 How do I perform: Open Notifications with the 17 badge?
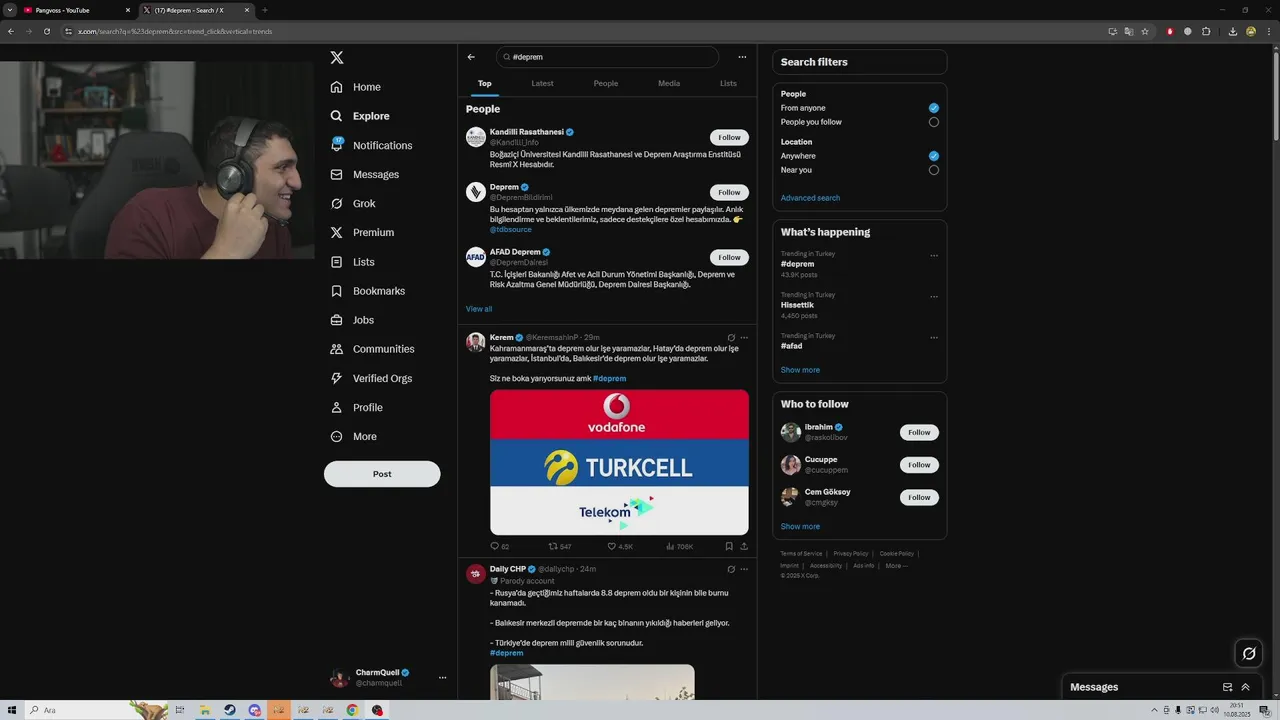[371, 145]
